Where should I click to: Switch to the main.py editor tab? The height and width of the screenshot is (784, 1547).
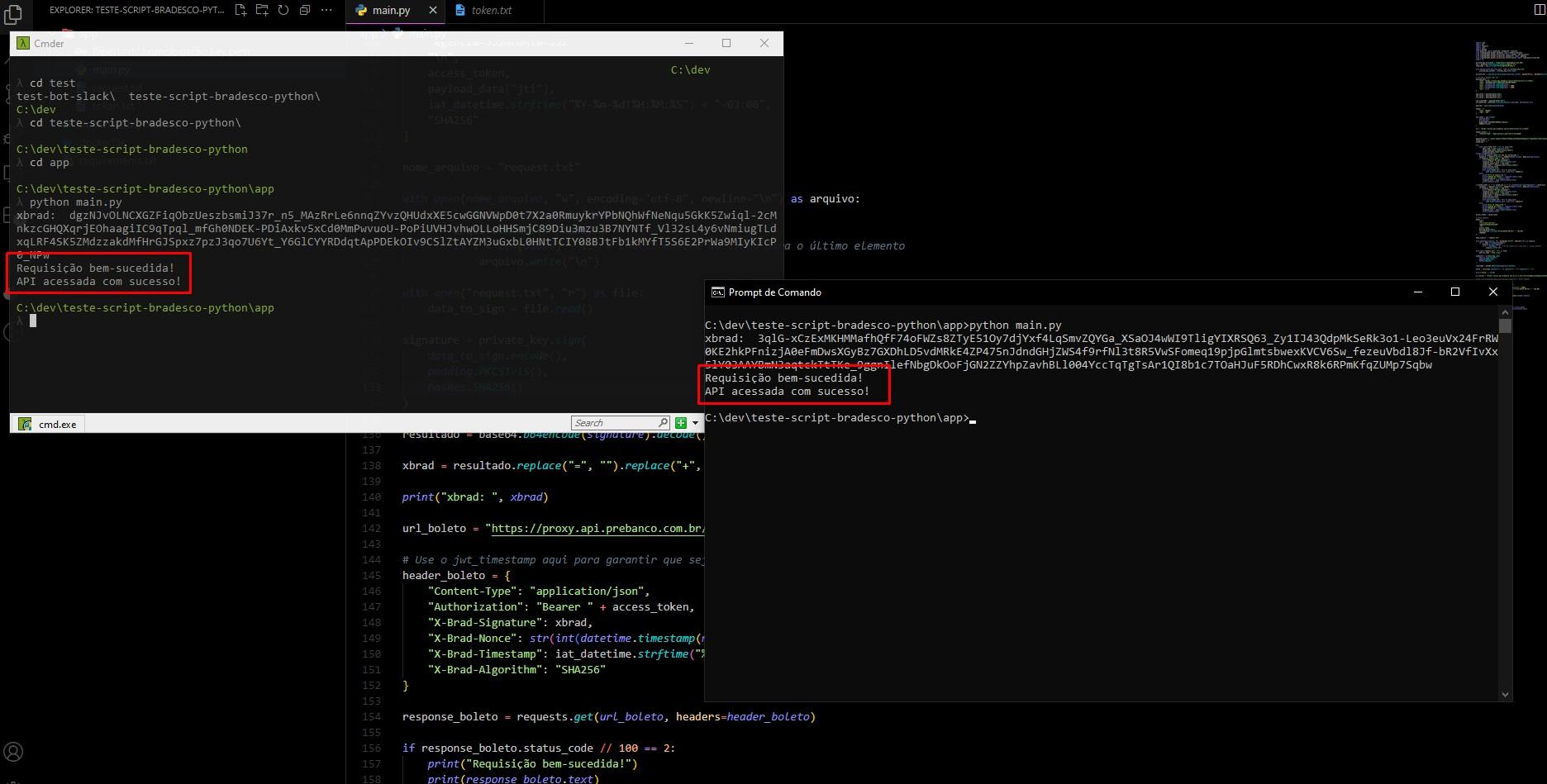391,10
